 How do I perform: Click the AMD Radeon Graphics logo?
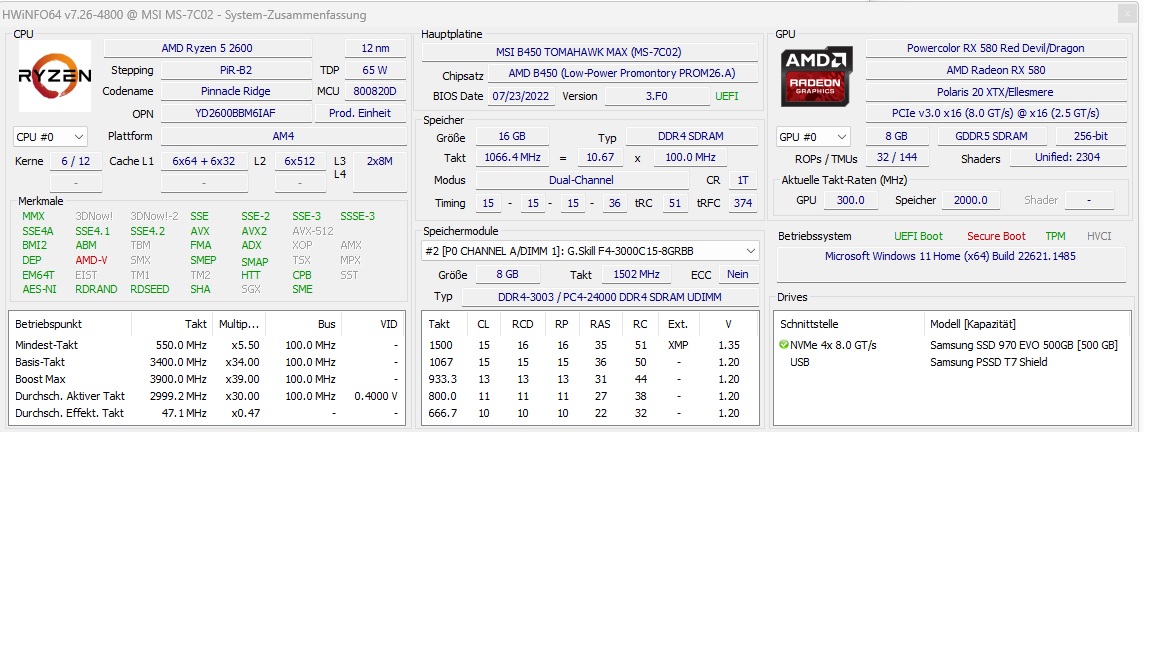point(816,76)
